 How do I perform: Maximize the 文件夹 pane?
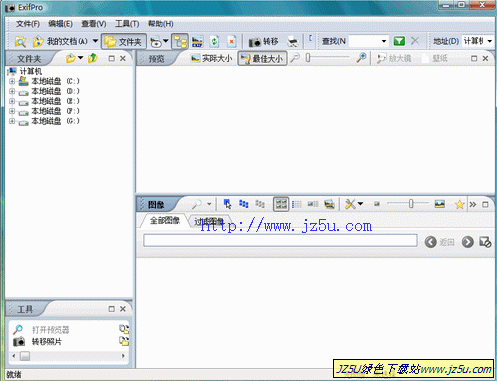pos(112,58)
